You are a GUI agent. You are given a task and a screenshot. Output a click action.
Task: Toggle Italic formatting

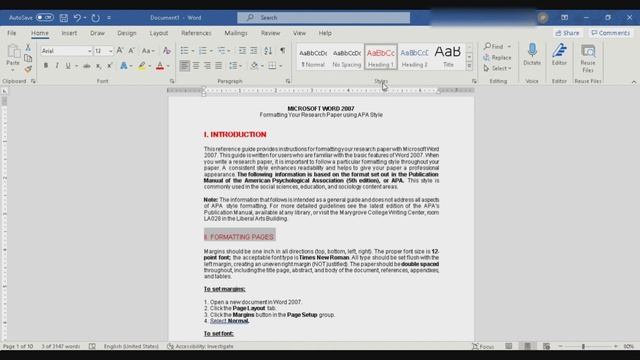tap(57, 66)
